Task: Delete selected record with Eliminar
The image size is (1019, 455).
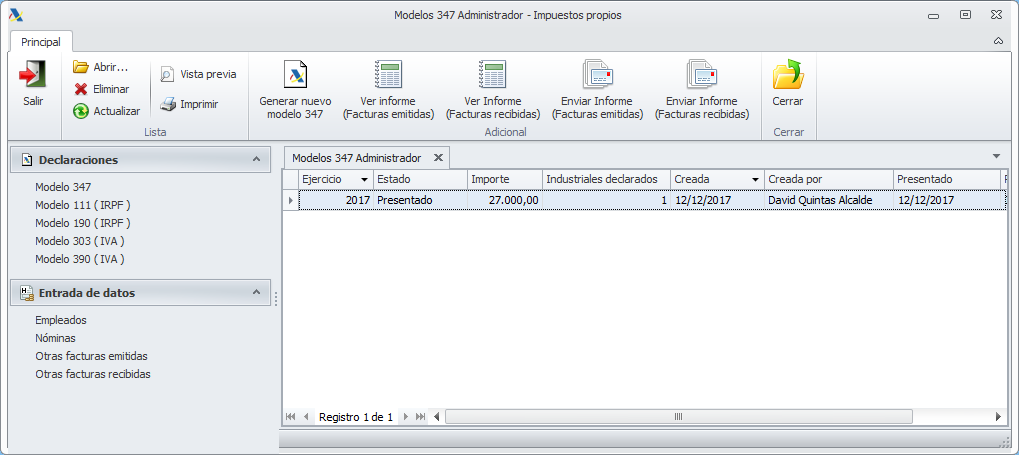Action: pyautogui.click(x=101, y=89)
